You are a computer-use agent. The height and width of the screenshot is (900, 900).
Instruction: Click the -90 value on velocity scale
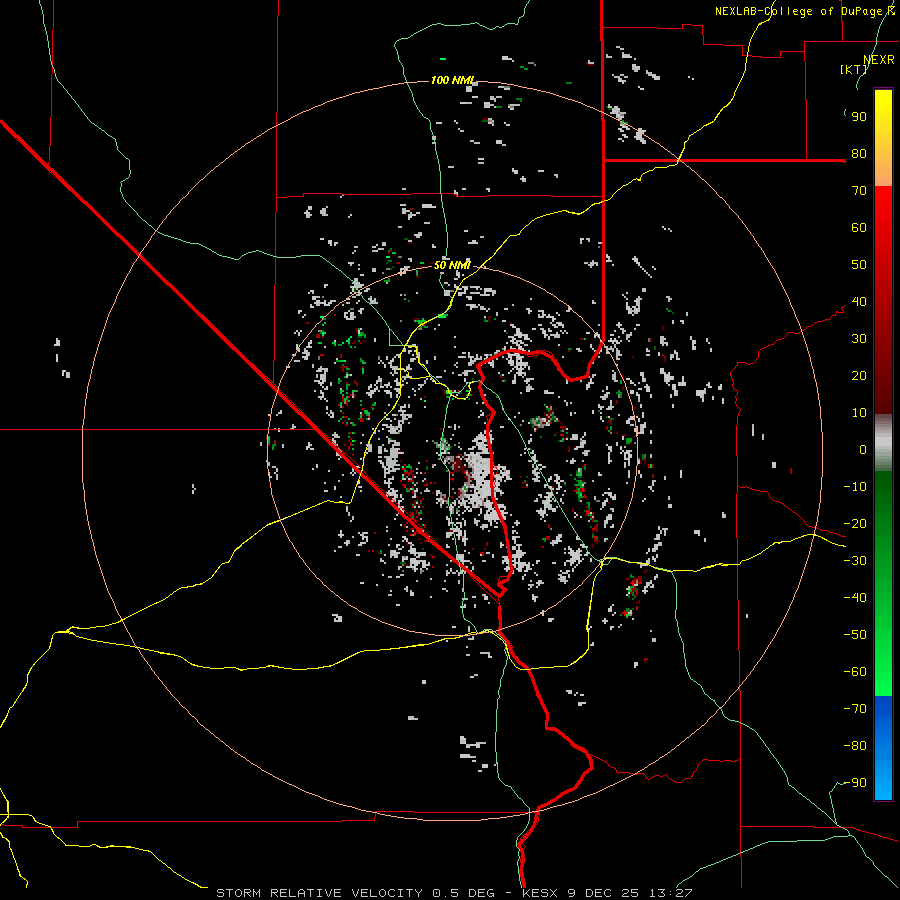click(x=855, y=783)
